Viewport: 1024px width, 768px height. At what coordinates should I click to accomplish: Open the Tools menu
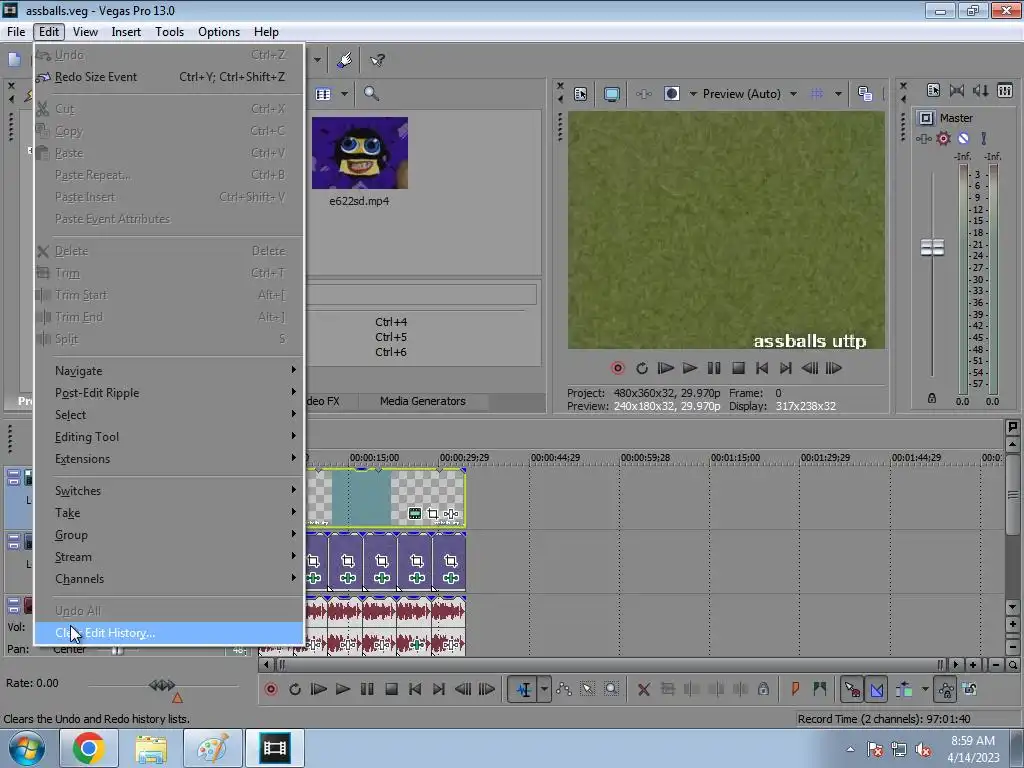click(169, 32)
